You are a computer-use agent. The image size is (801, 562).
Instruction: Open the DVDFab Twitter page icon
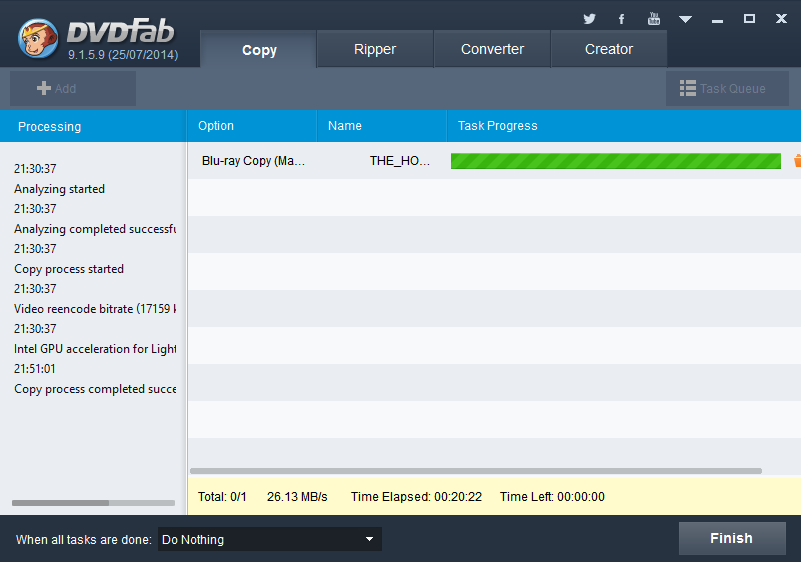590,19
